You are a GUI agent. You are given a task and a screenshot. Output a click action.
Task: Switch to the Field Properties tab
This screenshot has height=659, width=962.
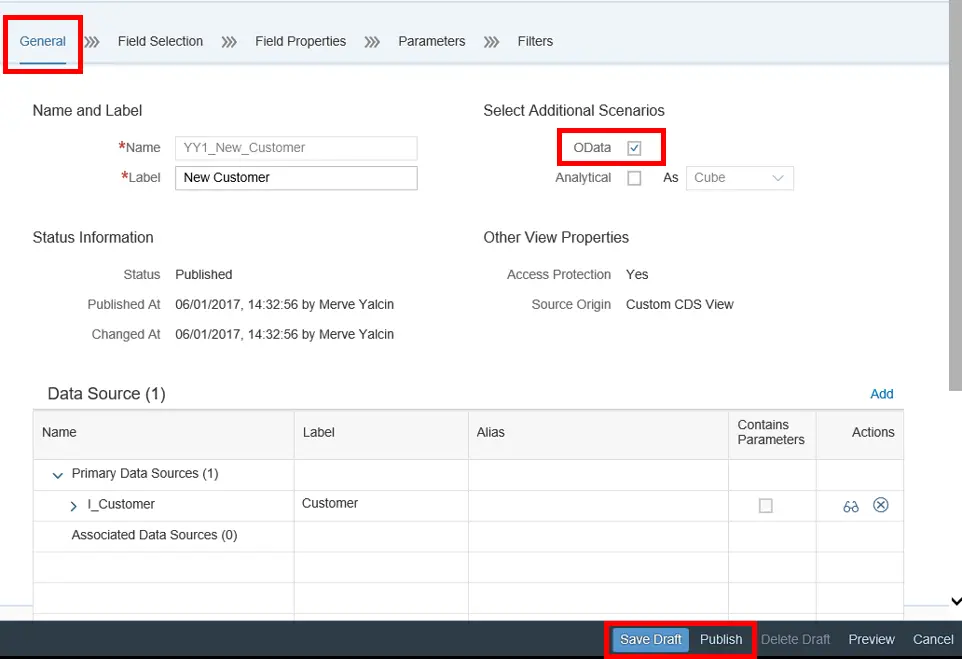[301, 41]
